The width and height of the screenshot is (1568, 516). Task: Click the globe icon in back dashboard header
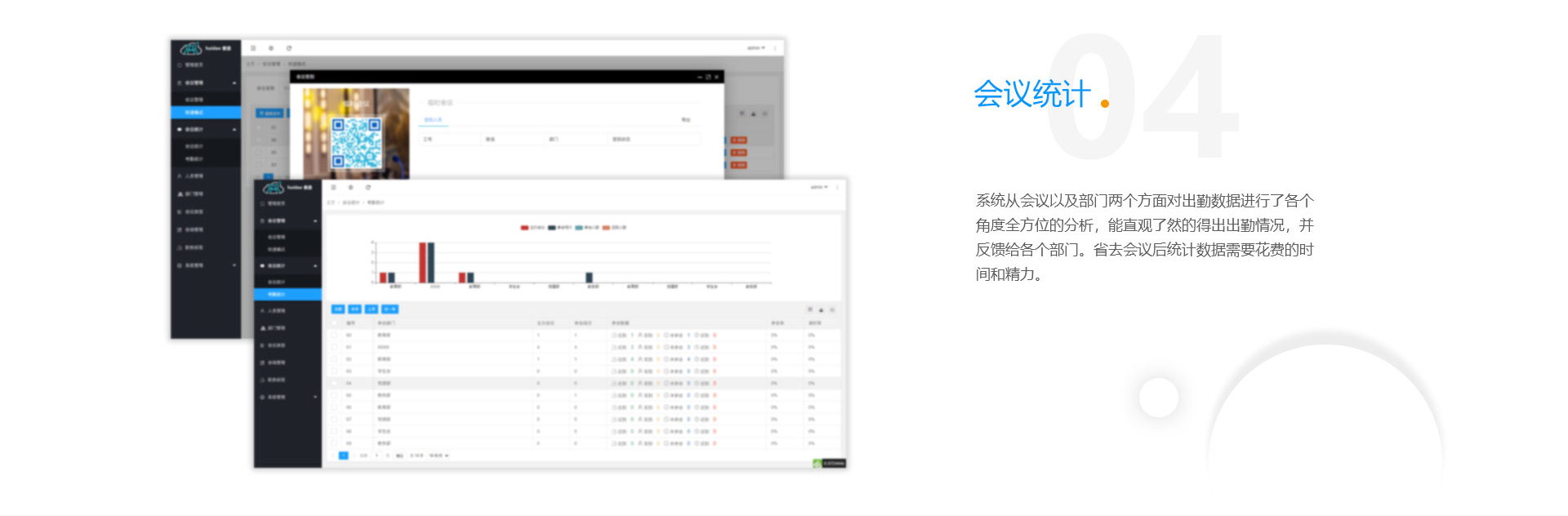(271, 48)
